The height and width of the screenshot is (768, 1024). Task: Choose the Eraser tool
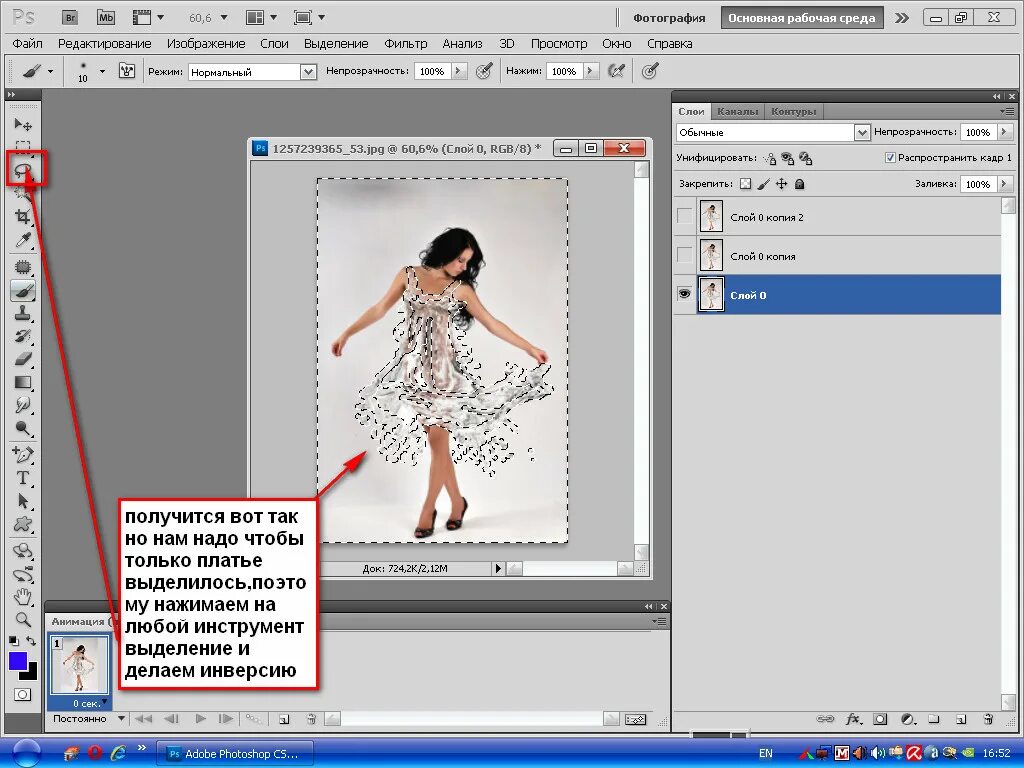click(x=23, y=359)
